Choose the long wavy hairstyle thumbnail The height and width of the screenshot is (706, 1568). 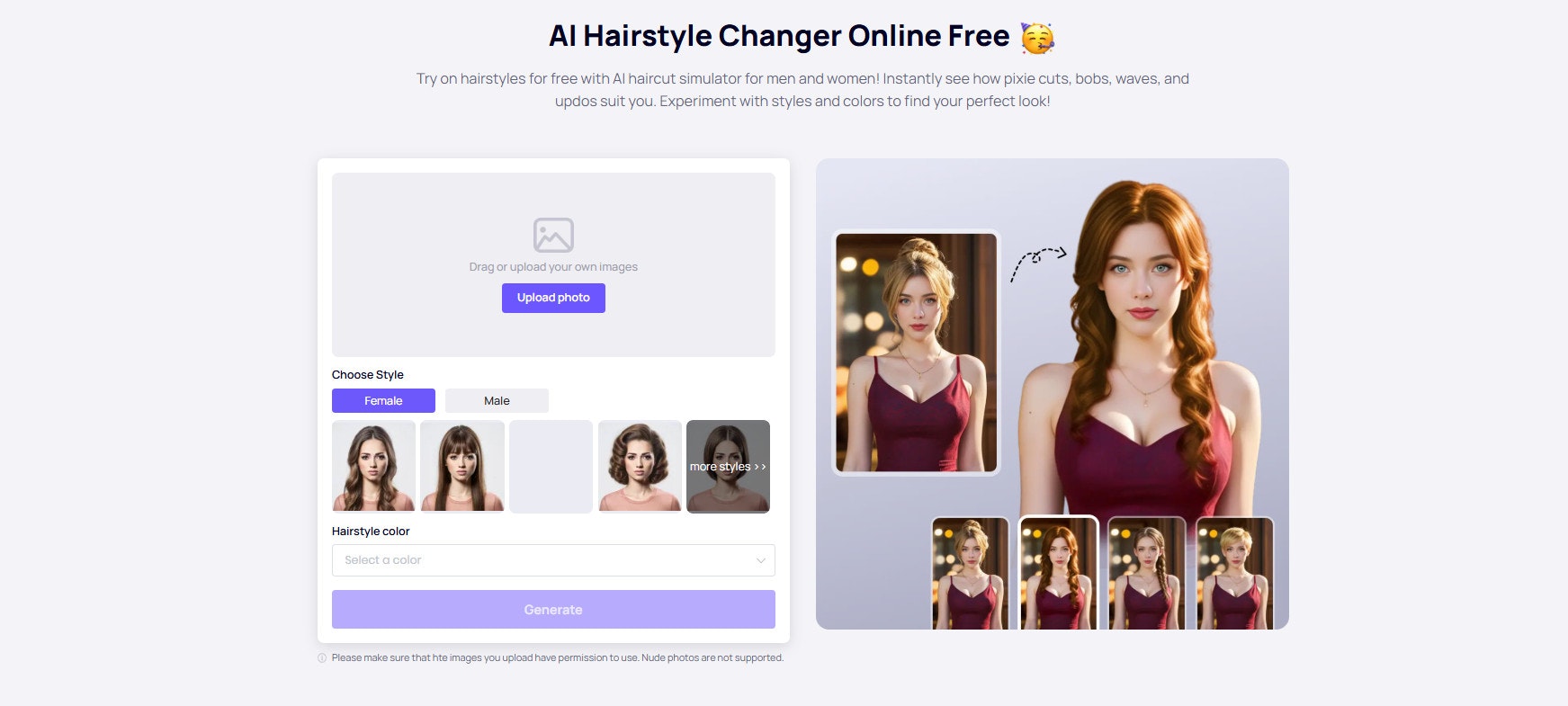pos(374,466)
